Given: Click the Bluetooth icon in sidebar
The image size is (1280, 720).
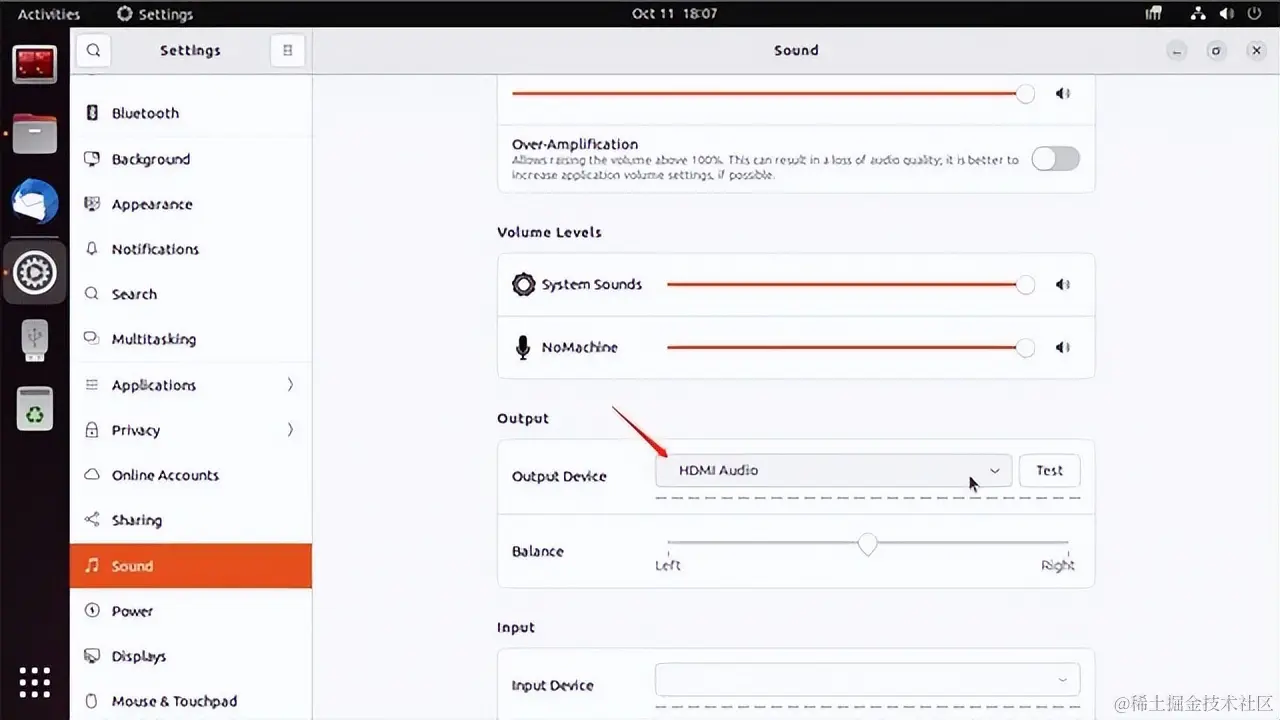Looking at the screenshot, I should [92, 113].
